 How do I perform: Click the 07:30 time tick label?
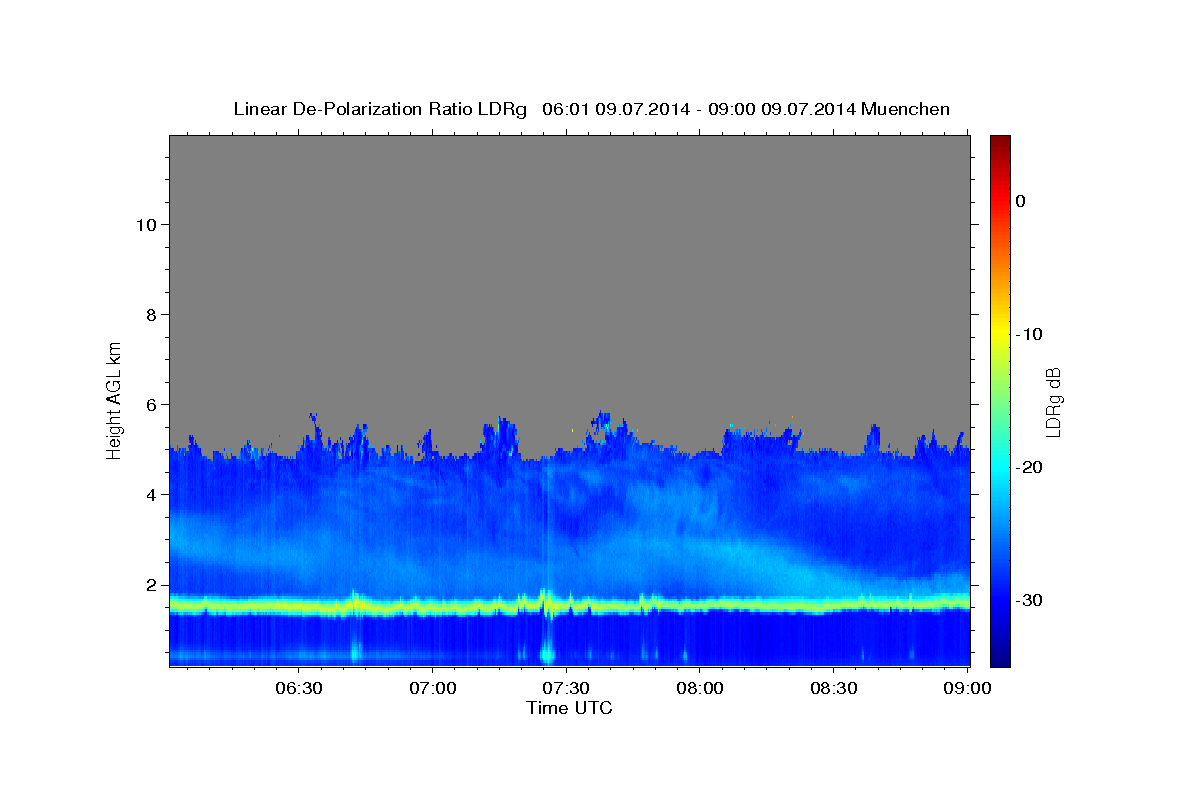[x=566, y=689]
